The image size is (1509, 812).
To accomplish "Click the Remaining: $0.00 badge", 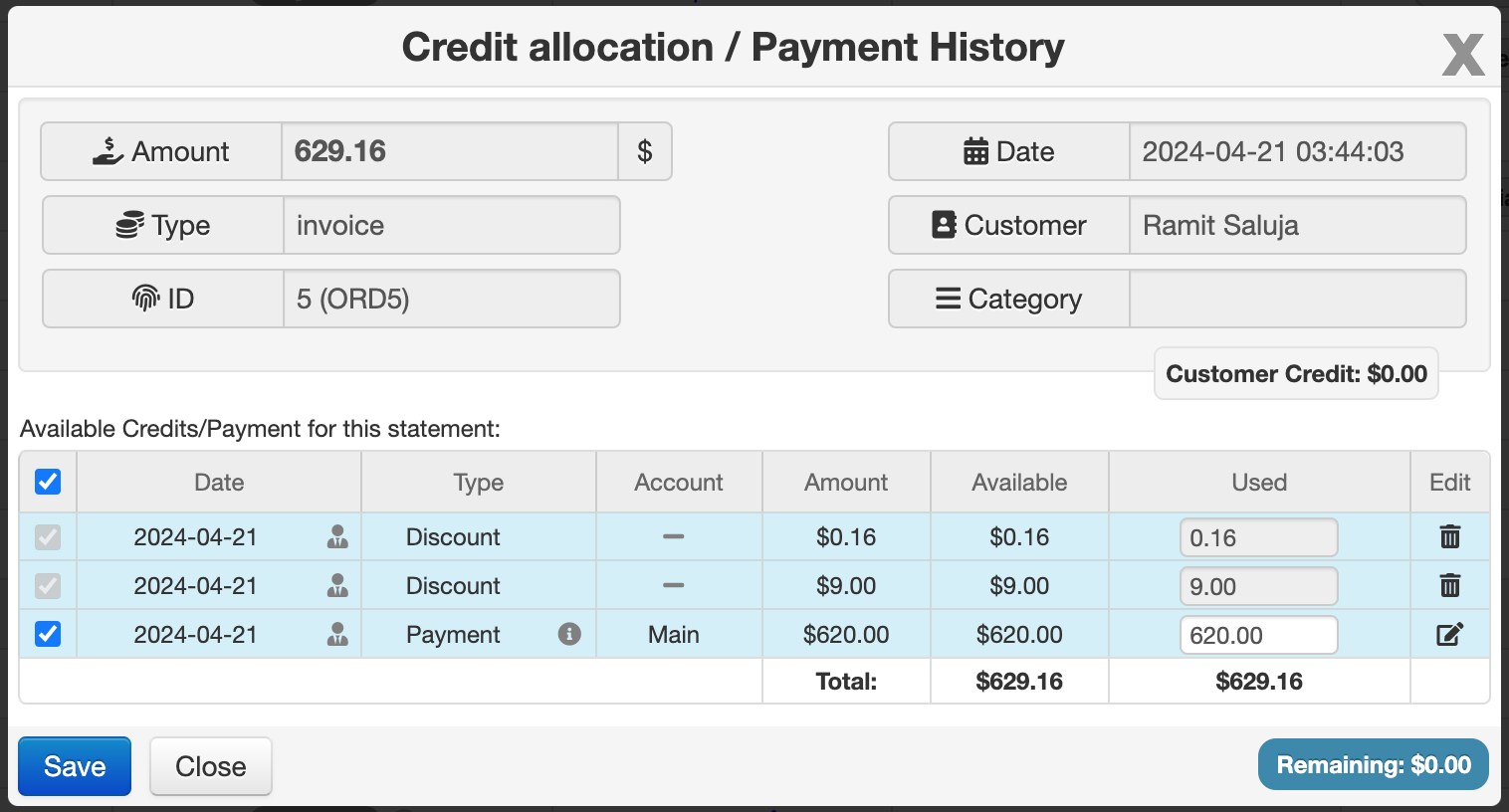I will point(1374,764).
